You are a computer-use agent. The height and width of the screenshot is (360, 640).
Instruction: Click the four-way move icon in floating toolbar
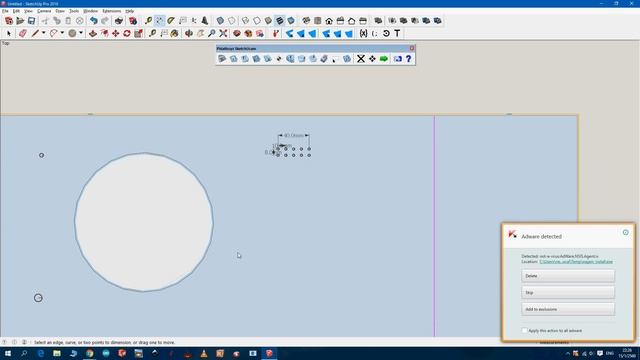click(x=372, y=59)
